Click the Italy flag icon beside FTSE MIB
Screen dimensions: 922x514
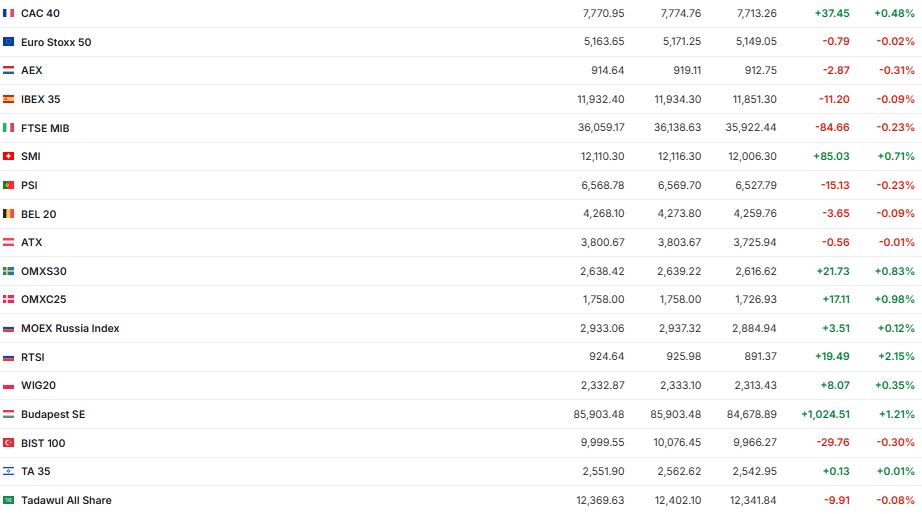[9, 128]
